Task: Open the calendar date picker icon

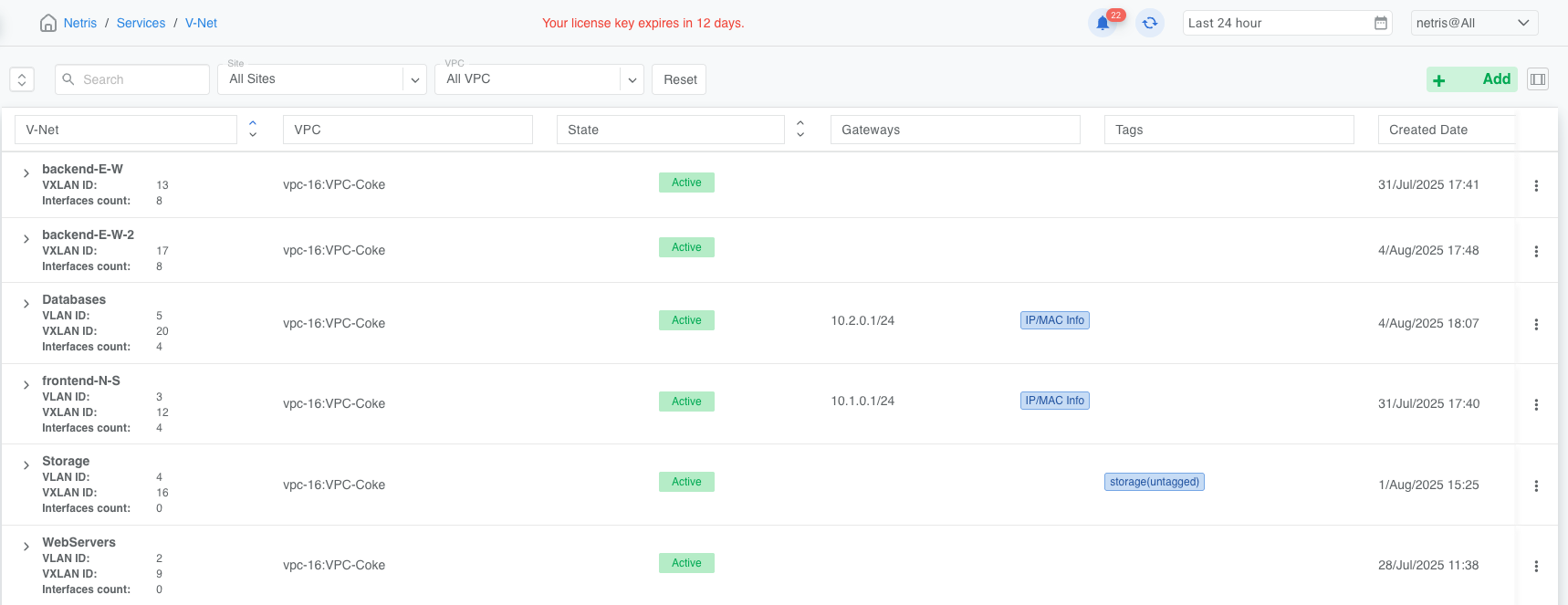Action: [1381, 23]
